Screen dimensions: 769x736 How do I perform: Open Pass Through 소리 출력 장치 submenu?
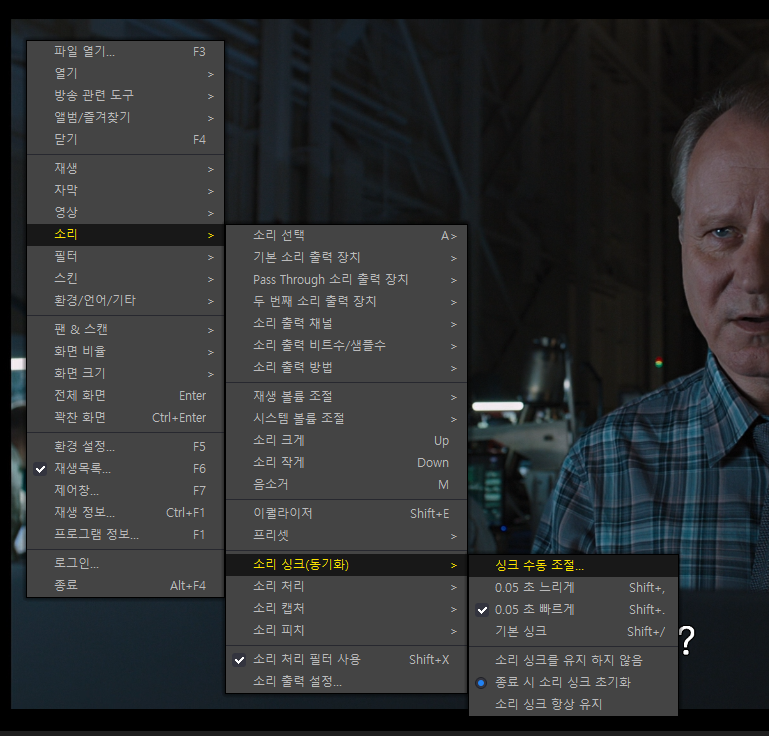[x=346, y=279]
